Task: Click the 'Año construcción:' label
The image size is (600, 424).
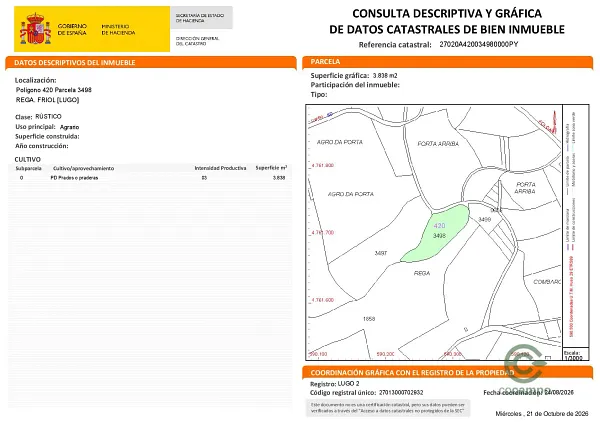Action: pyautogui.click(x=42, y=146)
